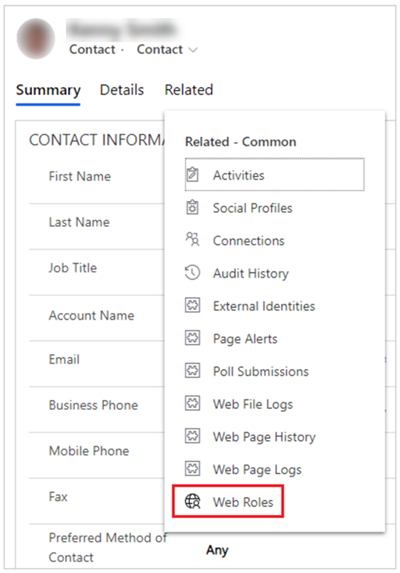Click the First Name field label
The width and height of the screenshot is (400, 573).
pos(80,177)
